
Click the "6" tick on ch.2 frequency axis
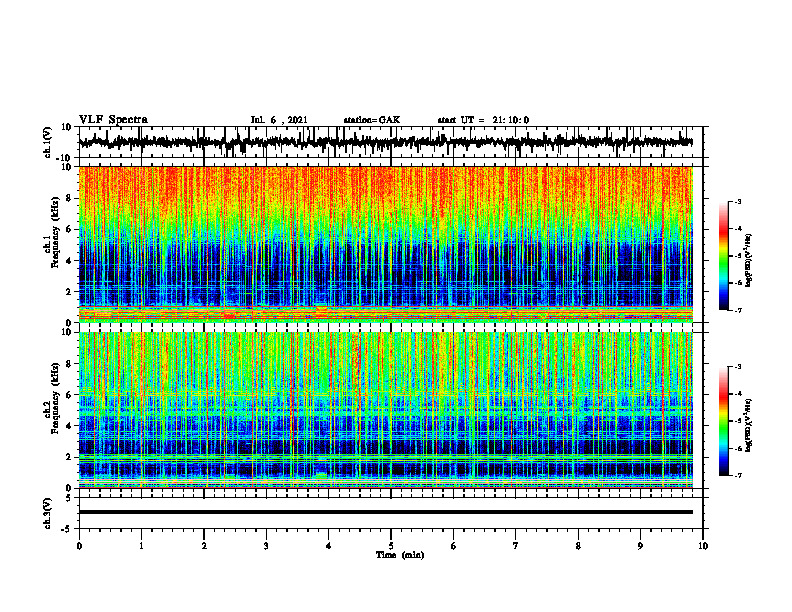click(69, 395)
